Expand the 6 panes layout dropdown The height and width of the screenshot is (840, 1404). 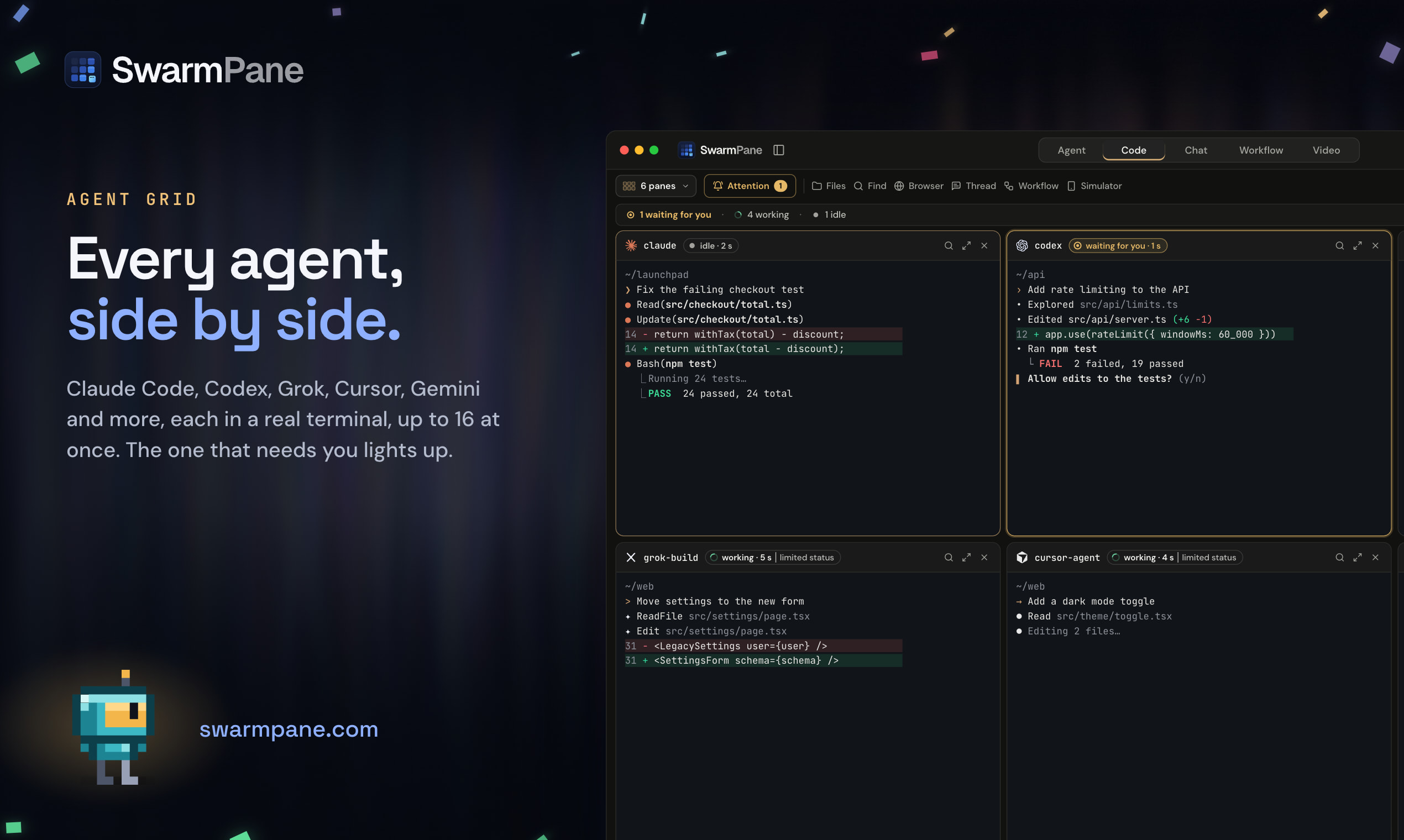point(656,186)
